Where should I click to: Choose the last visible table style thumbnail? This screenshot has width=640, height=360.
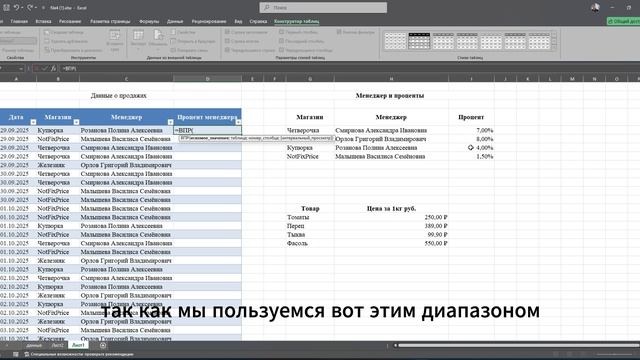point(539,41)
